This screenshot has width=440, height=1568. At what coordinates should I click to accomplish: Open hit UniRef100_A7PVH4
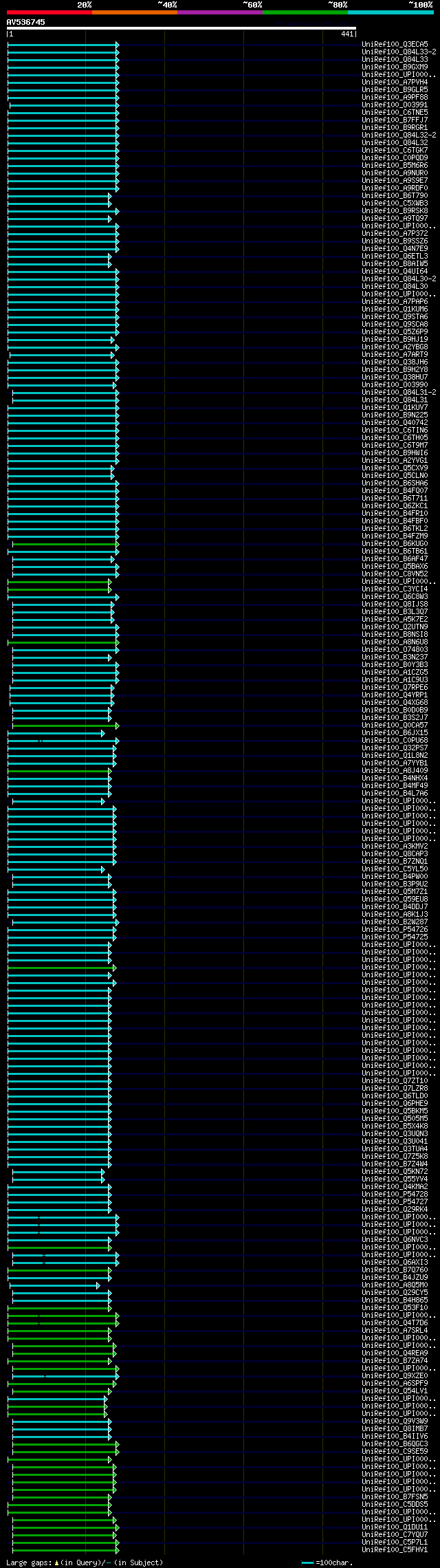click(x=395, y=82)
